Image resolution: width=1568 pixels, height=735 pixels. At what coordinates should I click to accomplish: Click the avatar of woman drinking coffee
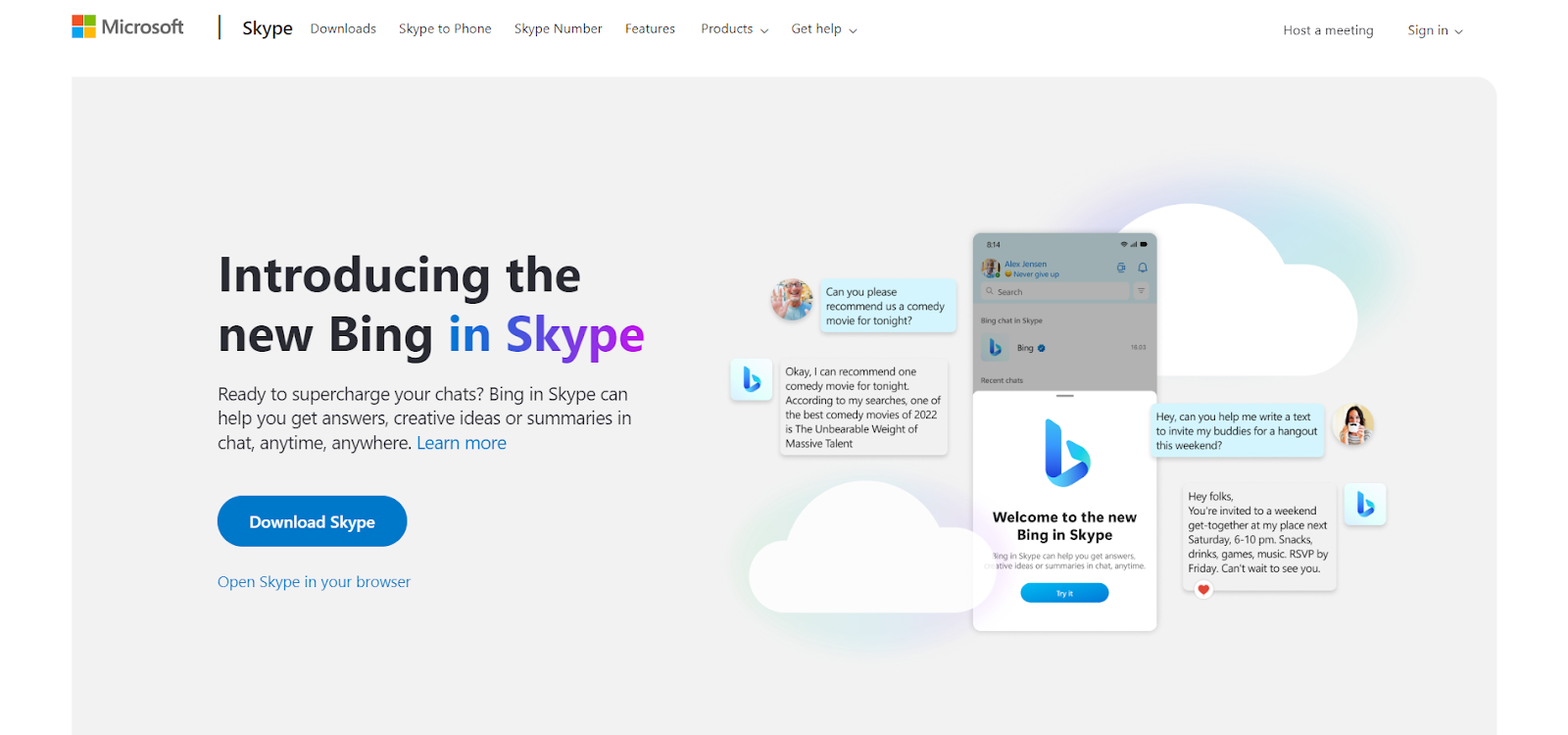(1354, 424)
